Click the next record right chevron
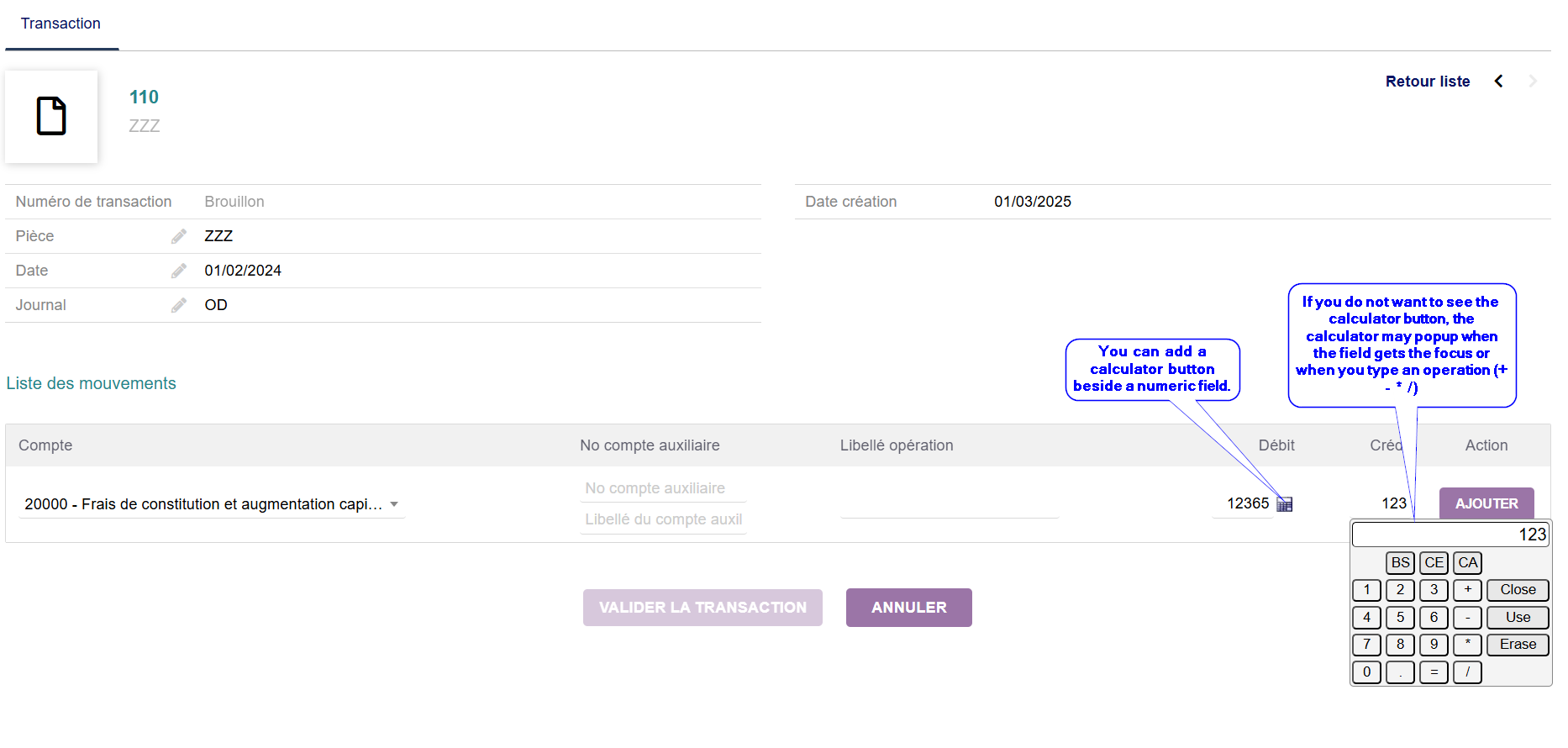This screenshot has width=1568, height=748. tap(1533, 82)
